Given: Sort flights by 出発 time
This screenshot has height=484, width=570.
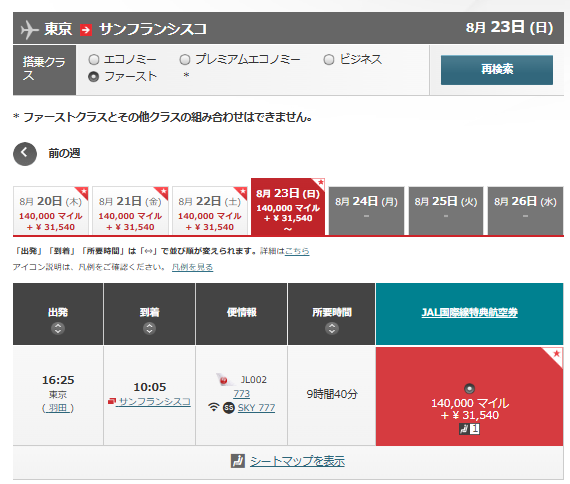Looking at the screenshot, I should pos(58,329).
